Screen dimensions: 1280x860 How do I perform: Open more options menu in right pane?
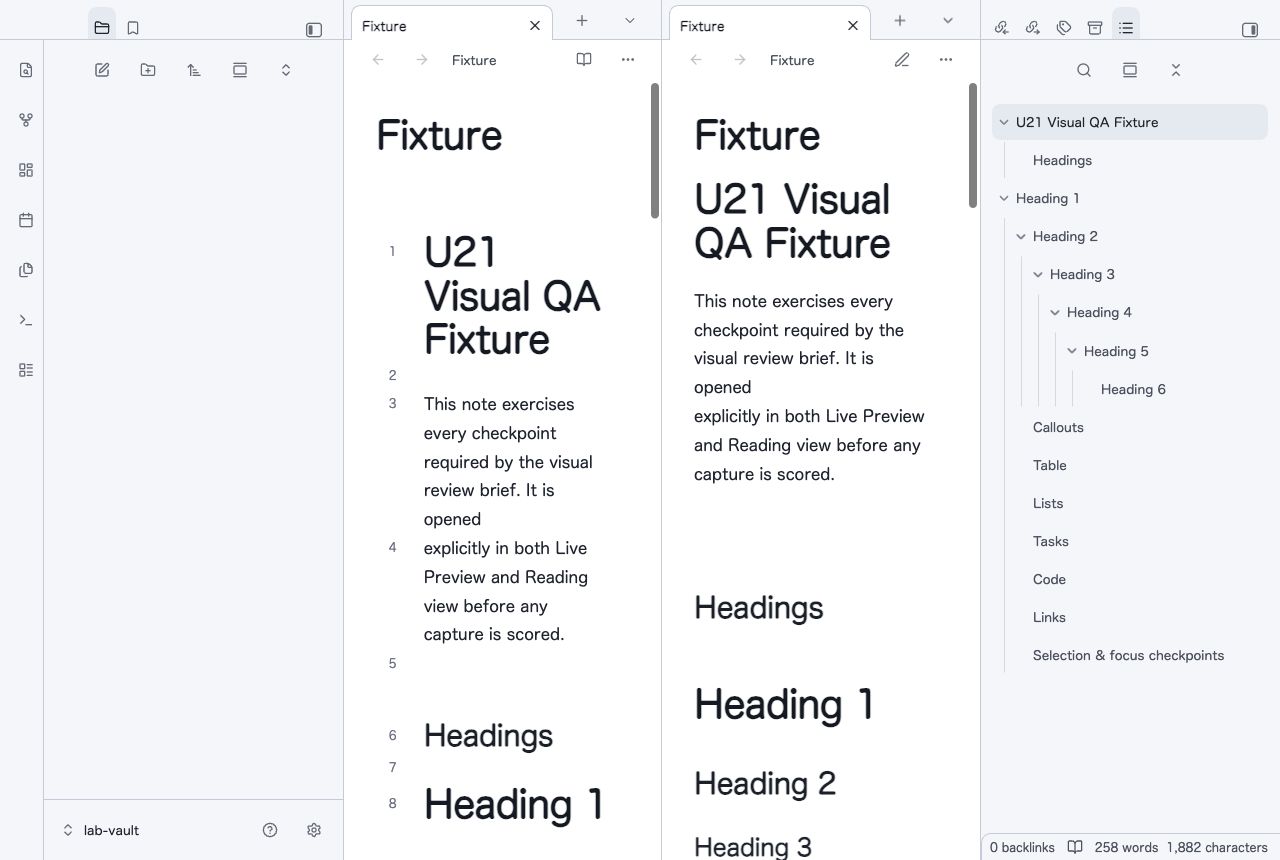(x=946, y=60)
